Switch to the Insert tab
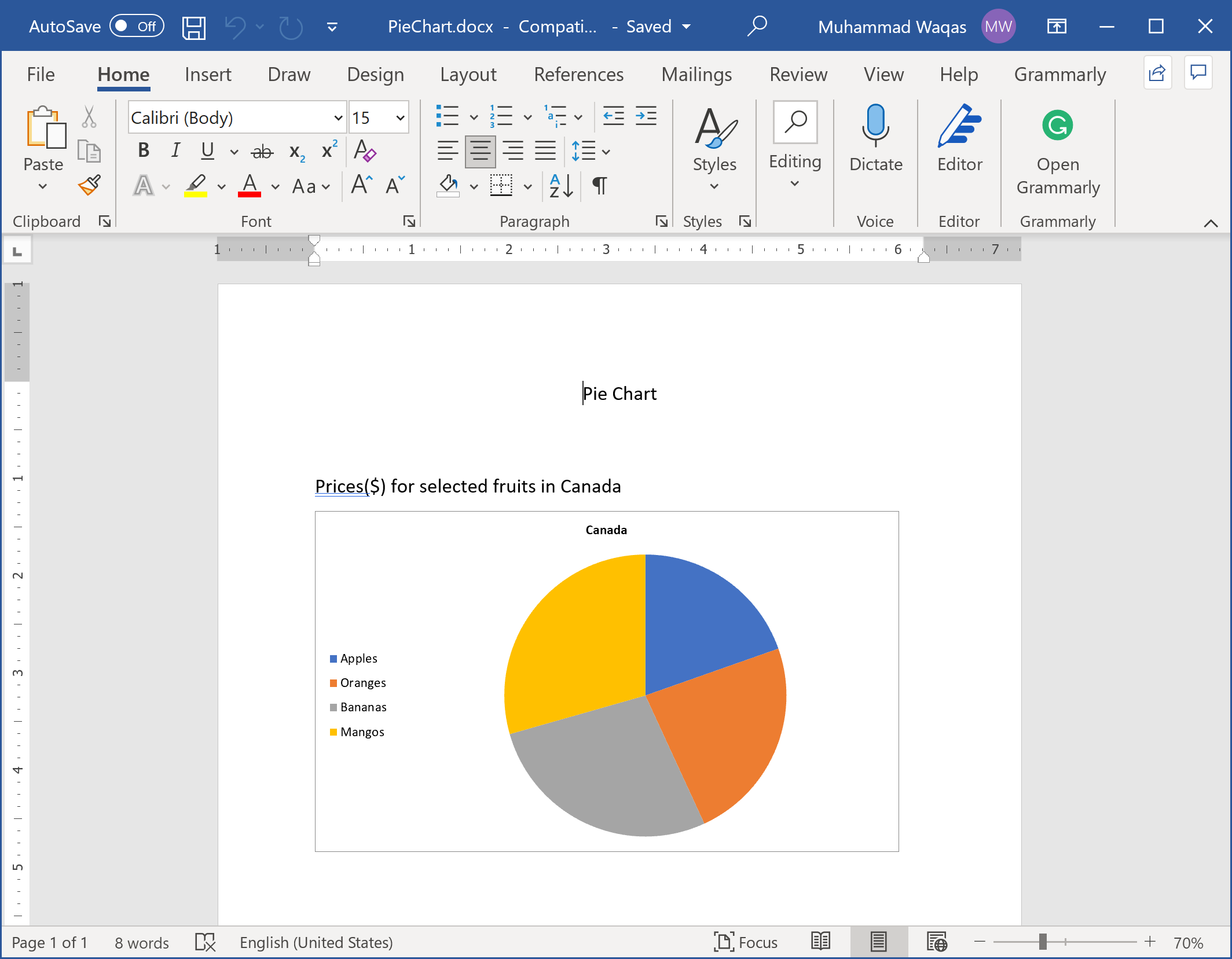 coord(208,75)
